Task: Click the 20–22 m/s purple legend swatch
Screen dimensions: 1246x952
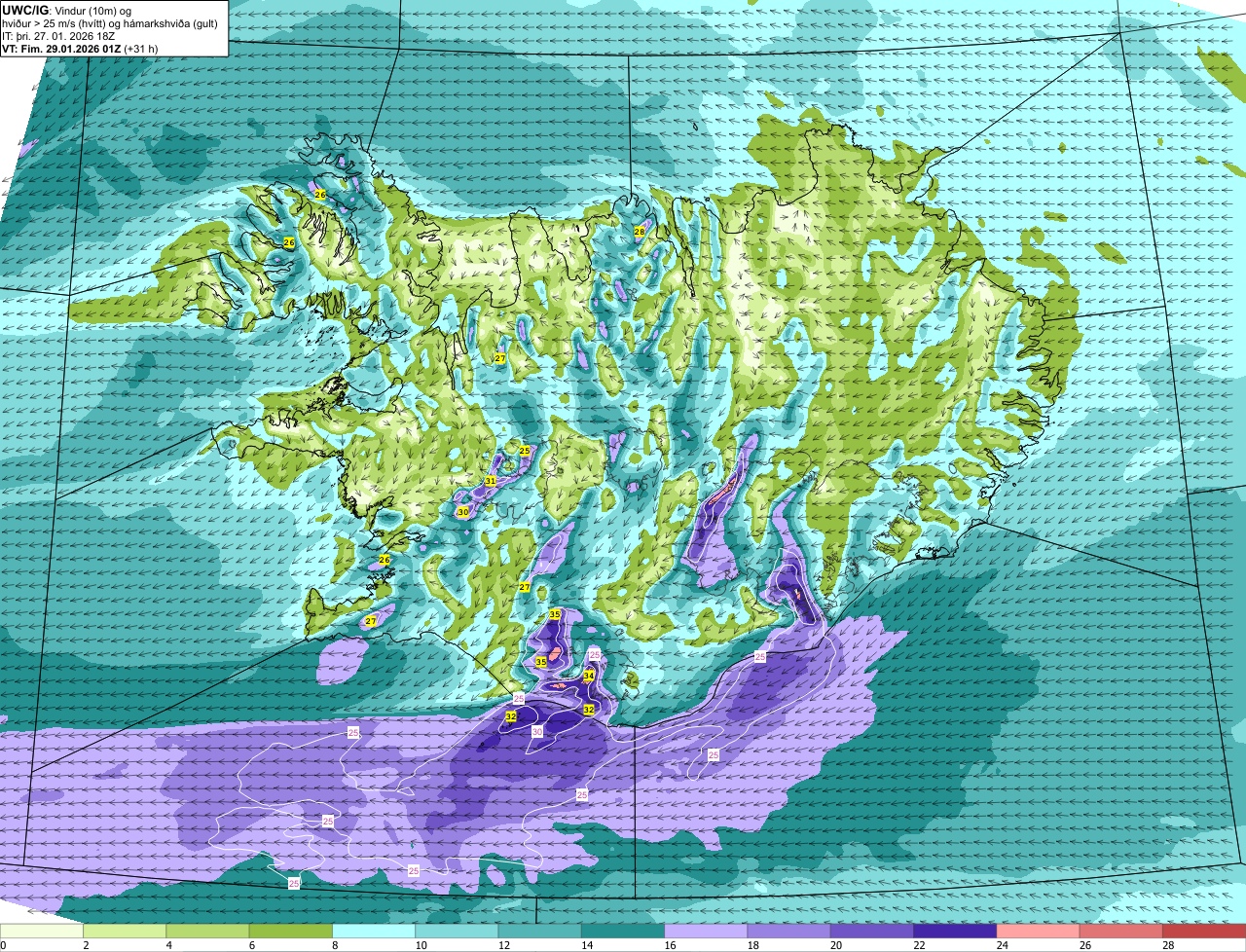Action: click(x=872, y=931)
